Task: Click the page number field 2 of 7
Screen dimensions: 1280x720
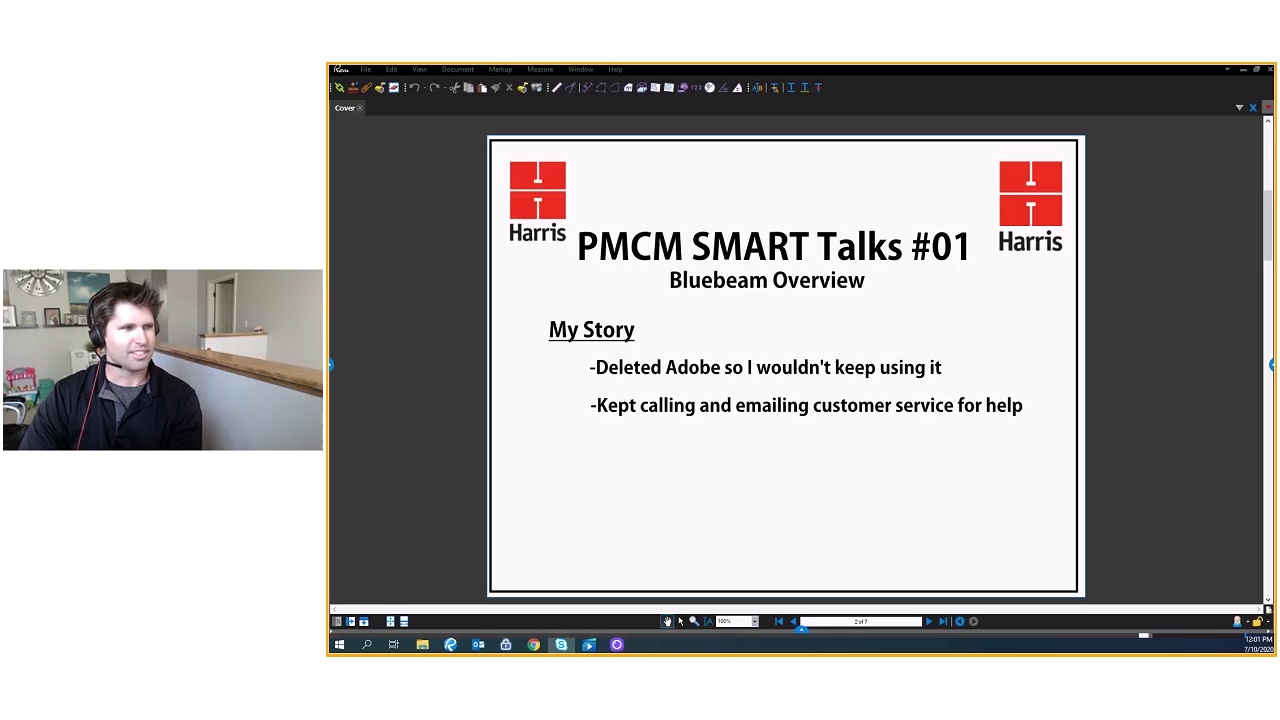Action: click(861, 621)
